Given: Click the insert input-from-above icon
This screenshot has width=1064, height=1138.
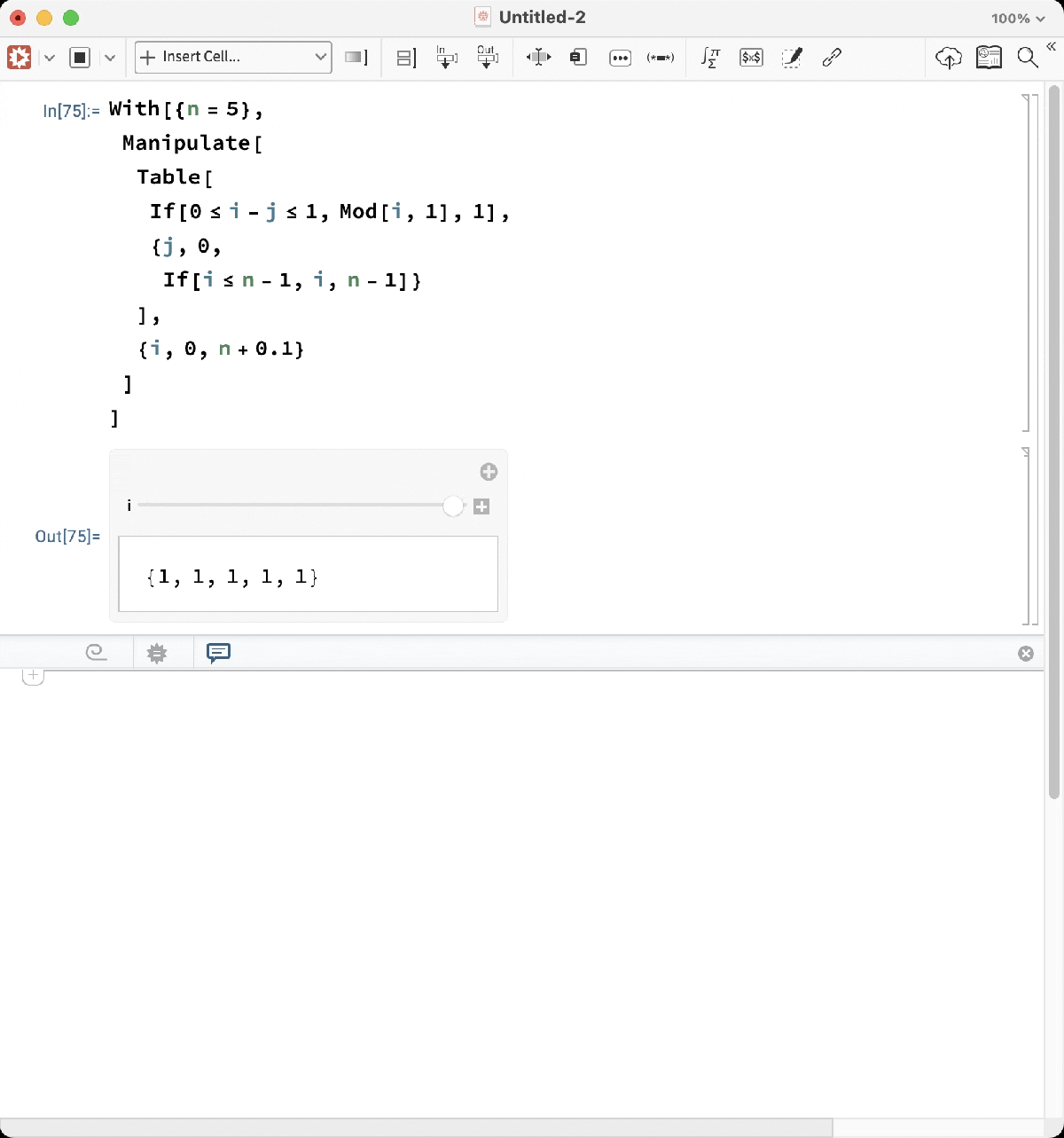Looking at the screenshot, I should [x=447, y=58].
